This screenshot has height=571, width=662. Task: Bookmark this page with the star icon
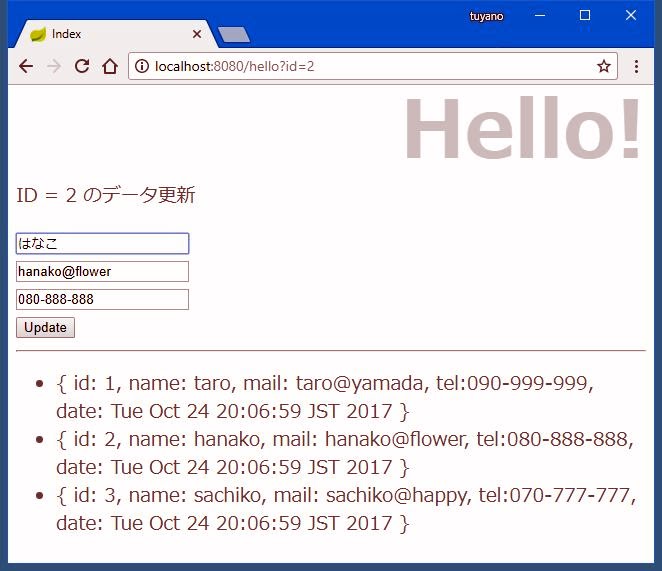click(603, 66)
